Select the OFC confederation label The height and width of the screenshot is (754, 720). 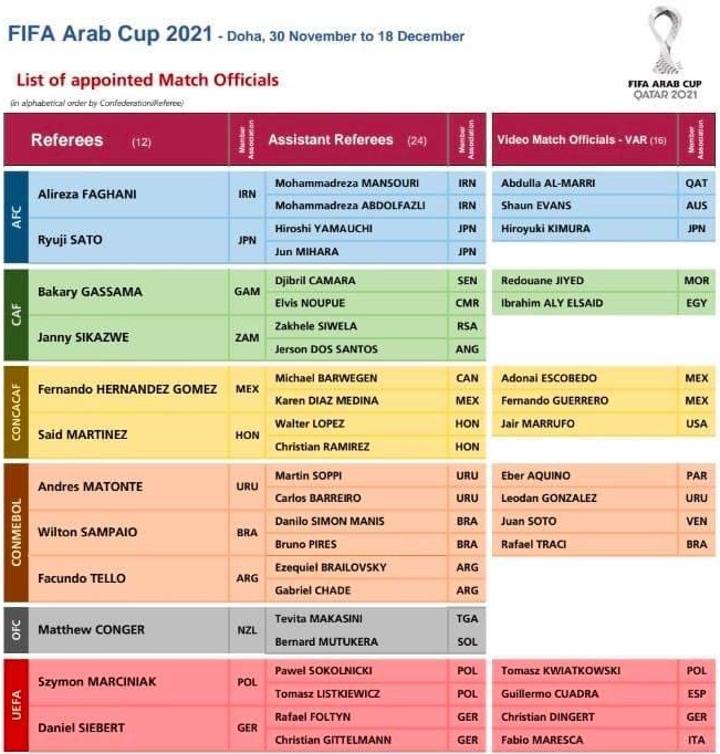pyautogui.click(x=16, y=630)
